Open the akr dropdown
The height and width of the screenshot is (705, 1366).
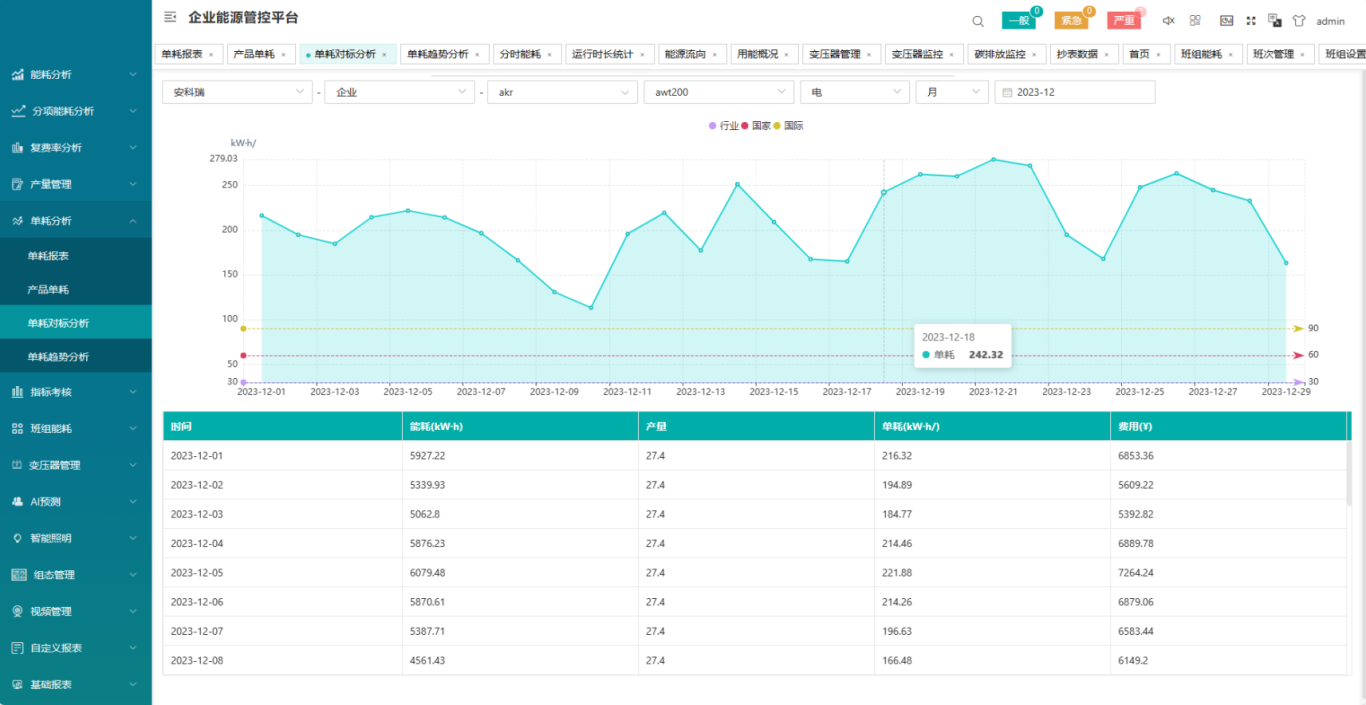tap(562, 92)
